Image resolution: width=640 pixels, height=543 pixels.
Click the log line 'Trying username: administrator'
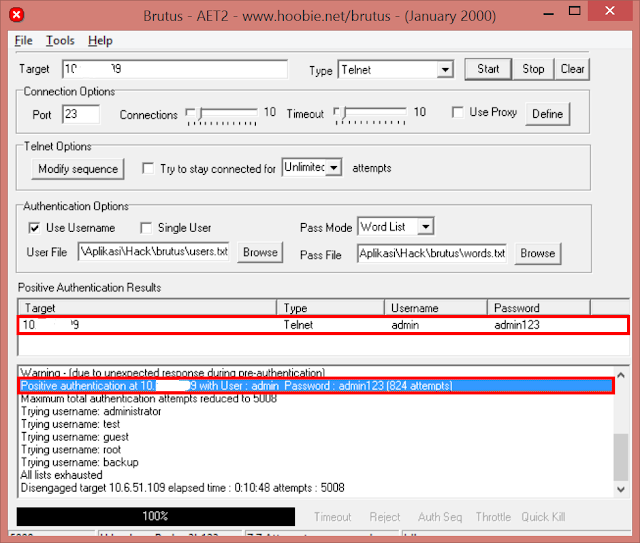point(91,411)
